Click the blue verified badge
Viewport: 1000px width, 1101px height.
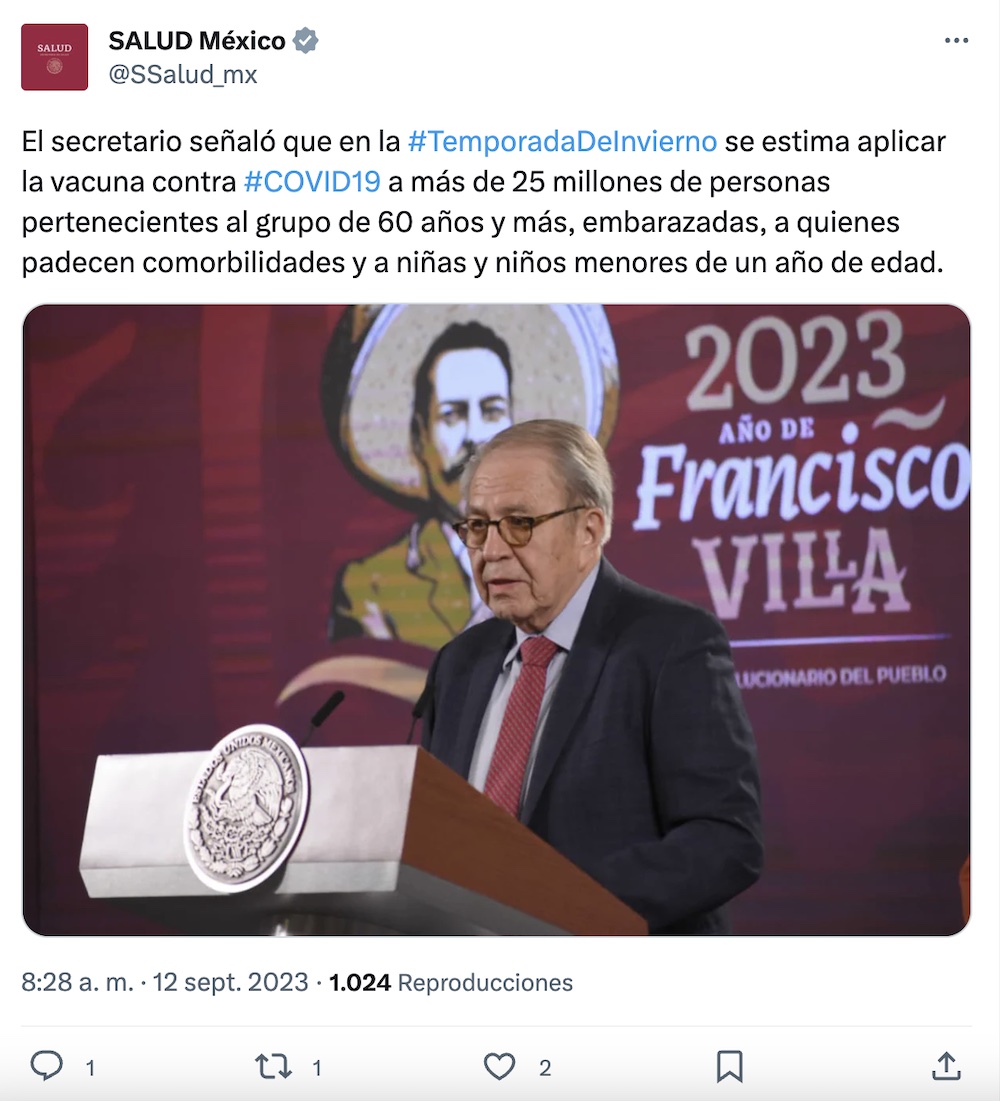305,41
